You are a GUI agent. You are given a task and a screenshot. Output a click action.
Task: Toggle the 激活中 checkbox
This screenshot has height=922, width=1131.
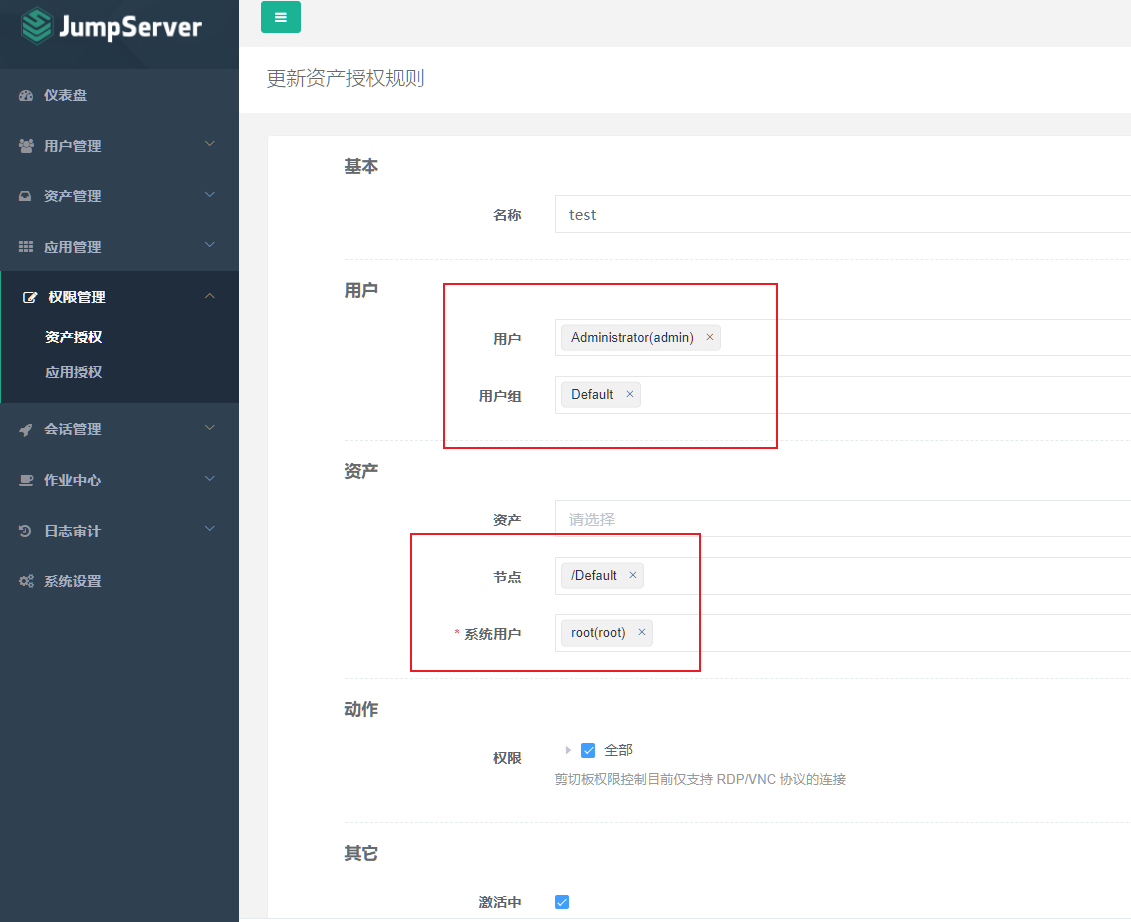(562, 902)
